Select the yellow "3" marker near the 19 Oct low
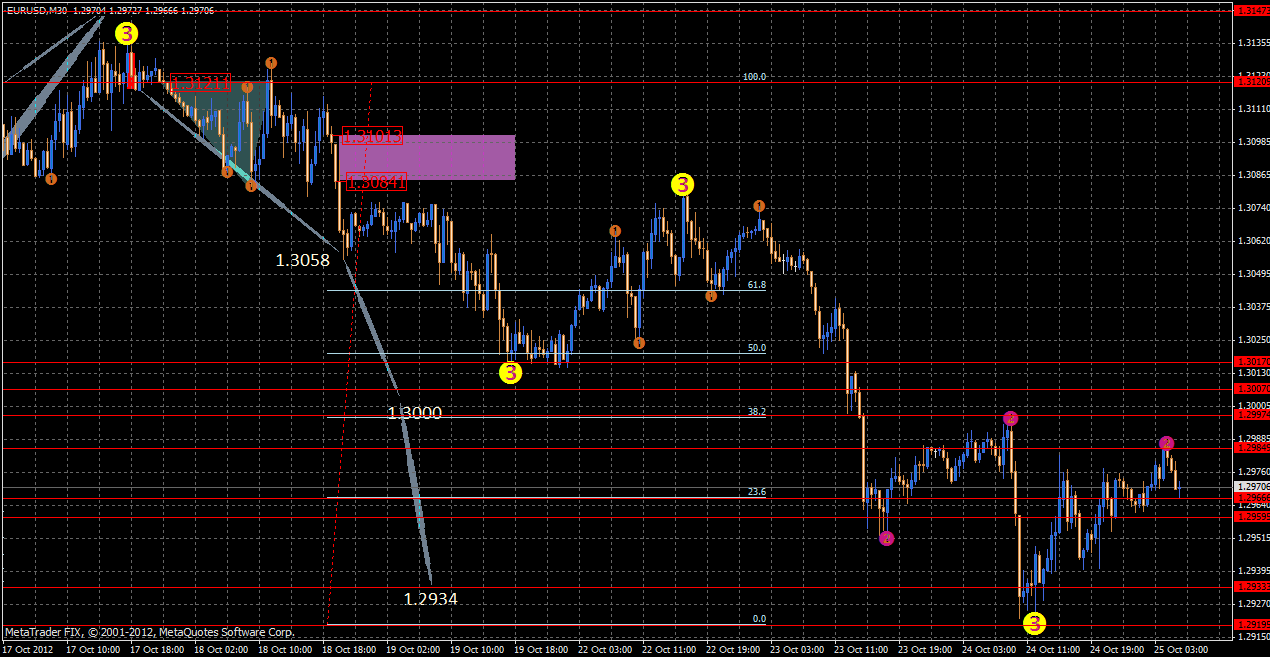The width and height of the screenshot is (1270, 657). click(511, 372)
